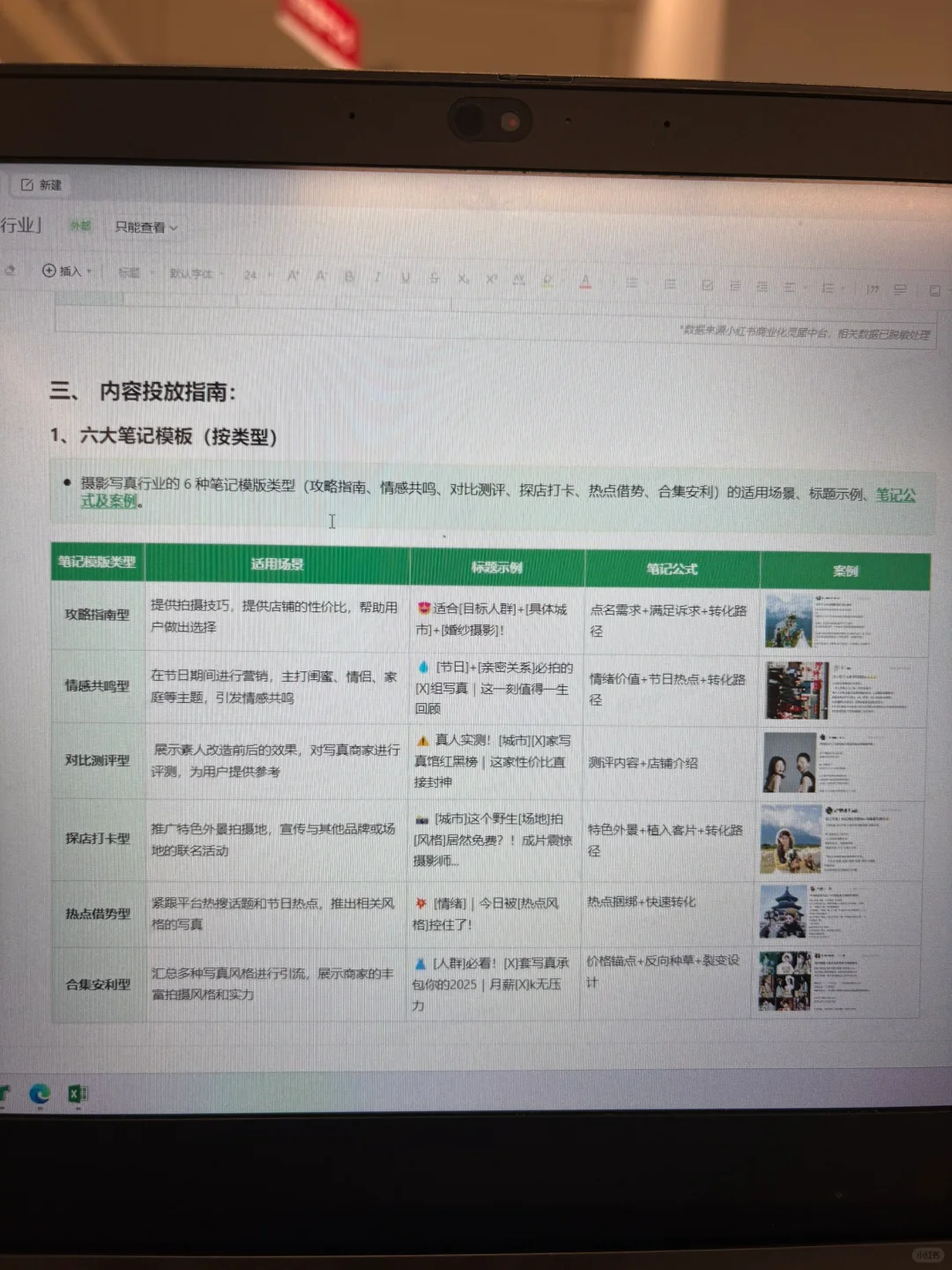This screenshot has height=1270, width=952.
Task: Select the 合集安利型 row label
Action: point(97,983)
